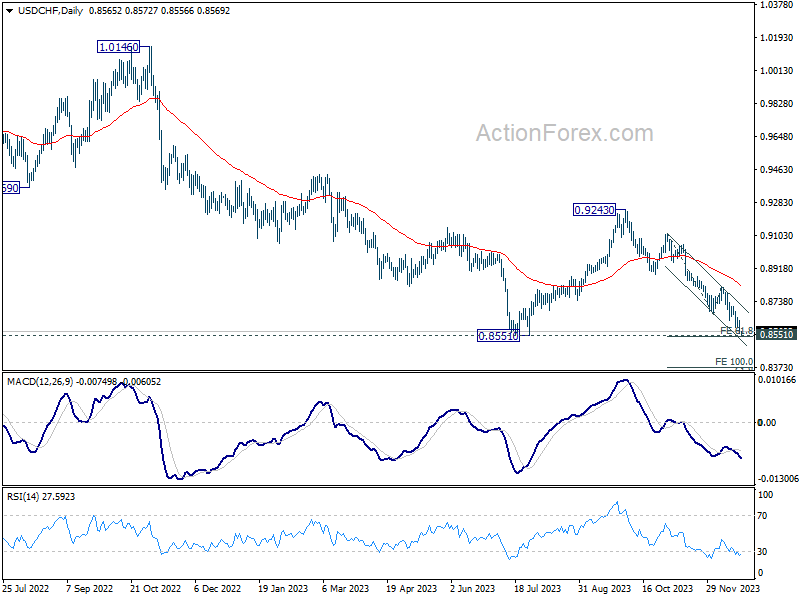Viewport: 800px width, 600px height.
Task: Click the 18 Jul 2023 date label
Action: point(537,588)
